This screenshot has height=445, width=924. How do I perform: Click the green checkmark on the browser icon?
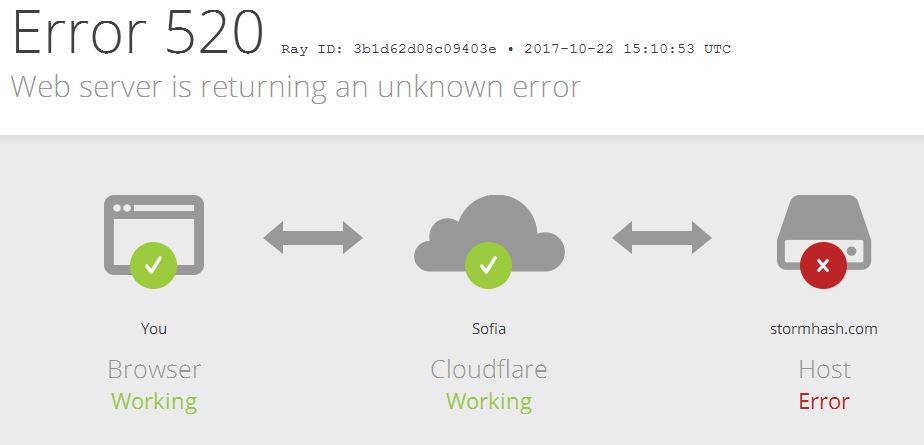click(153, 266)
